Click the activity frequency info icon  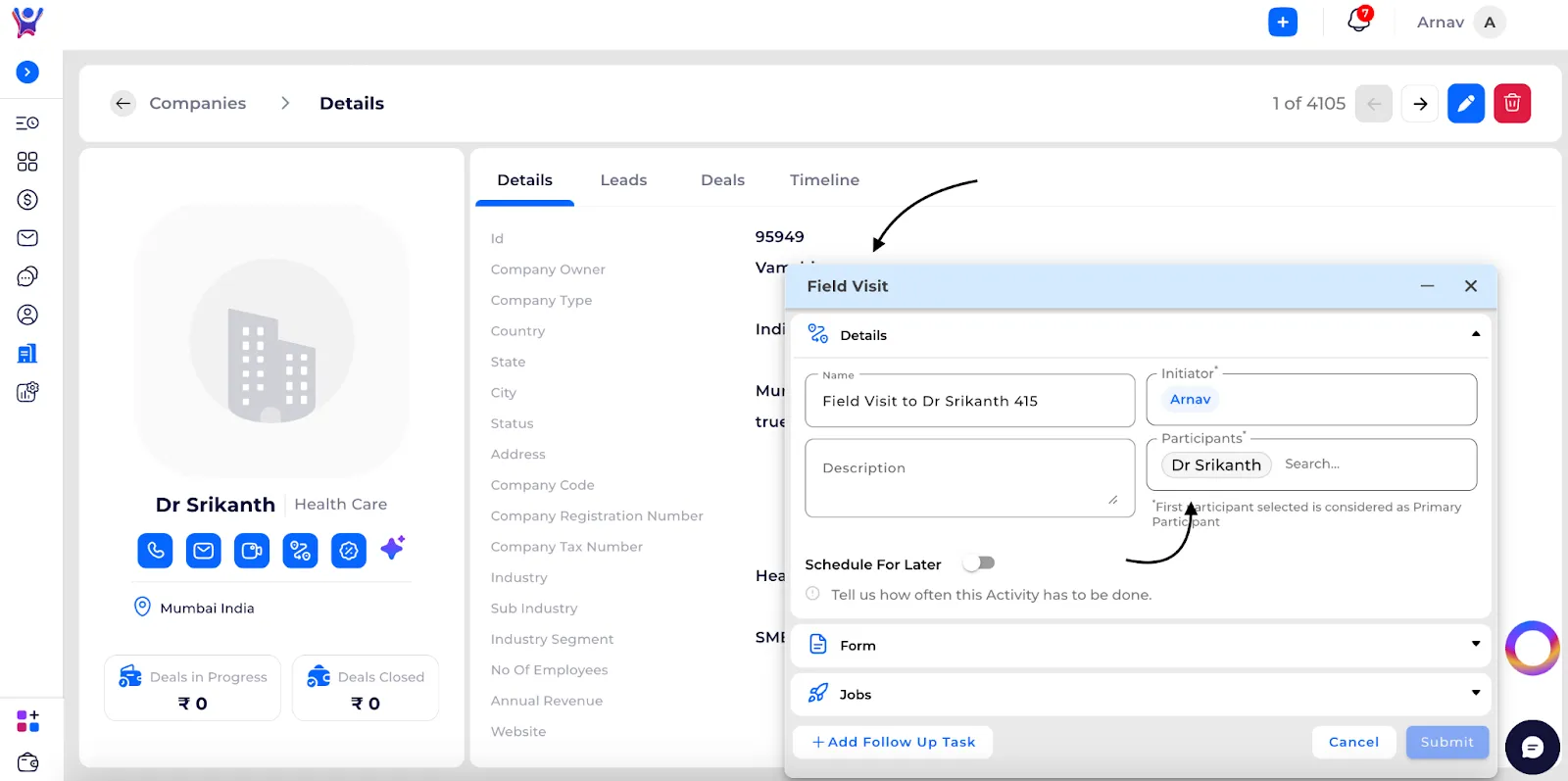pyautogui.click(x=812, y=594)
